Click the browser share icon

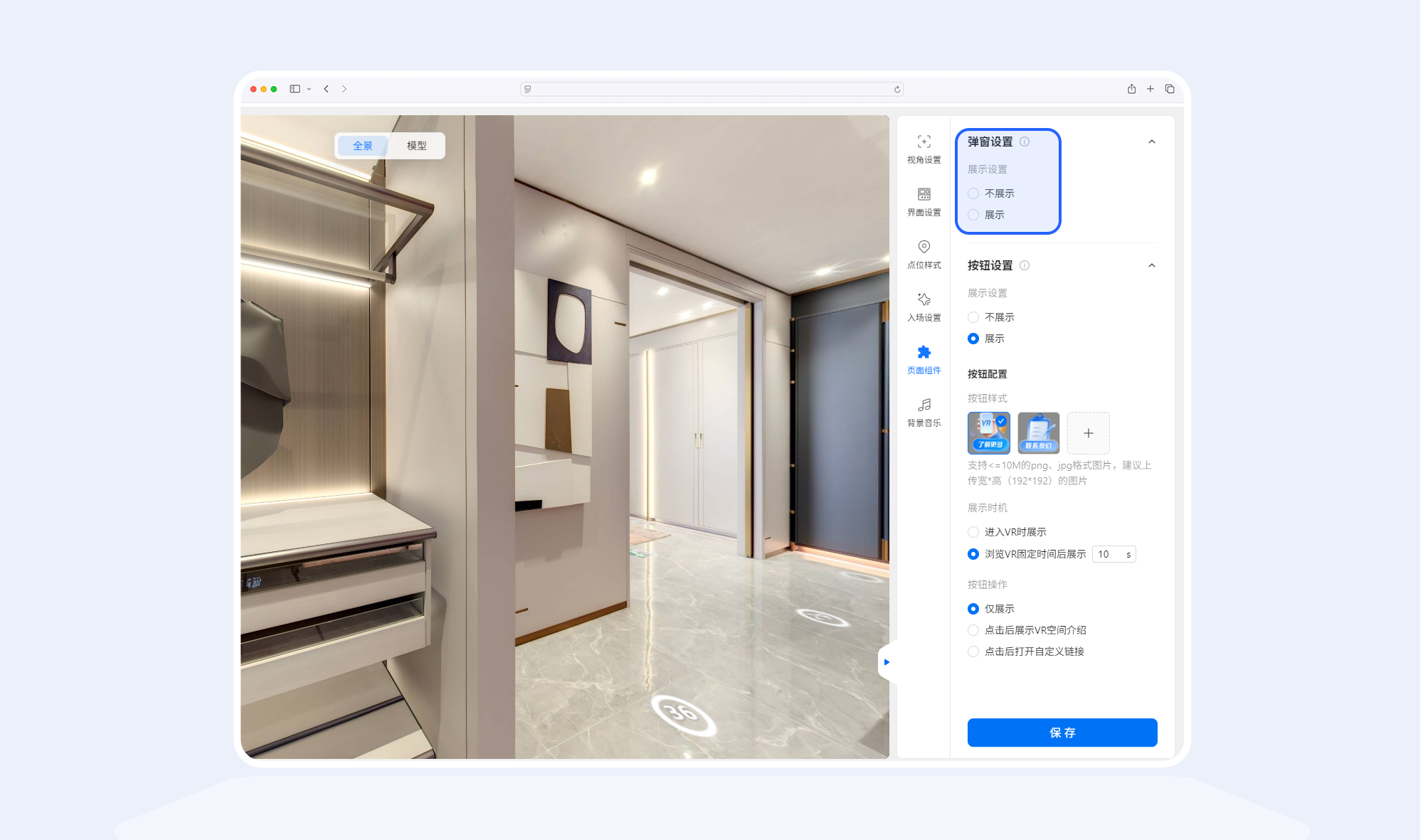pos(1131,89)
